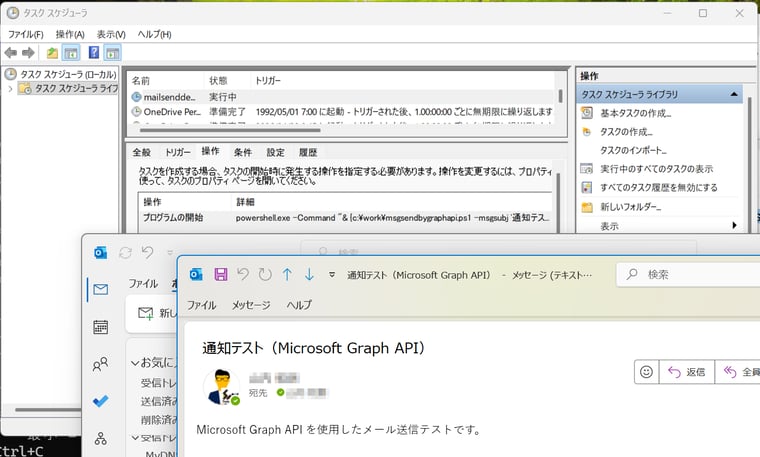760x457 pixels.
Task: Select タスク スケジューラ (ローカル) tree root
Action: pos(61,74)
